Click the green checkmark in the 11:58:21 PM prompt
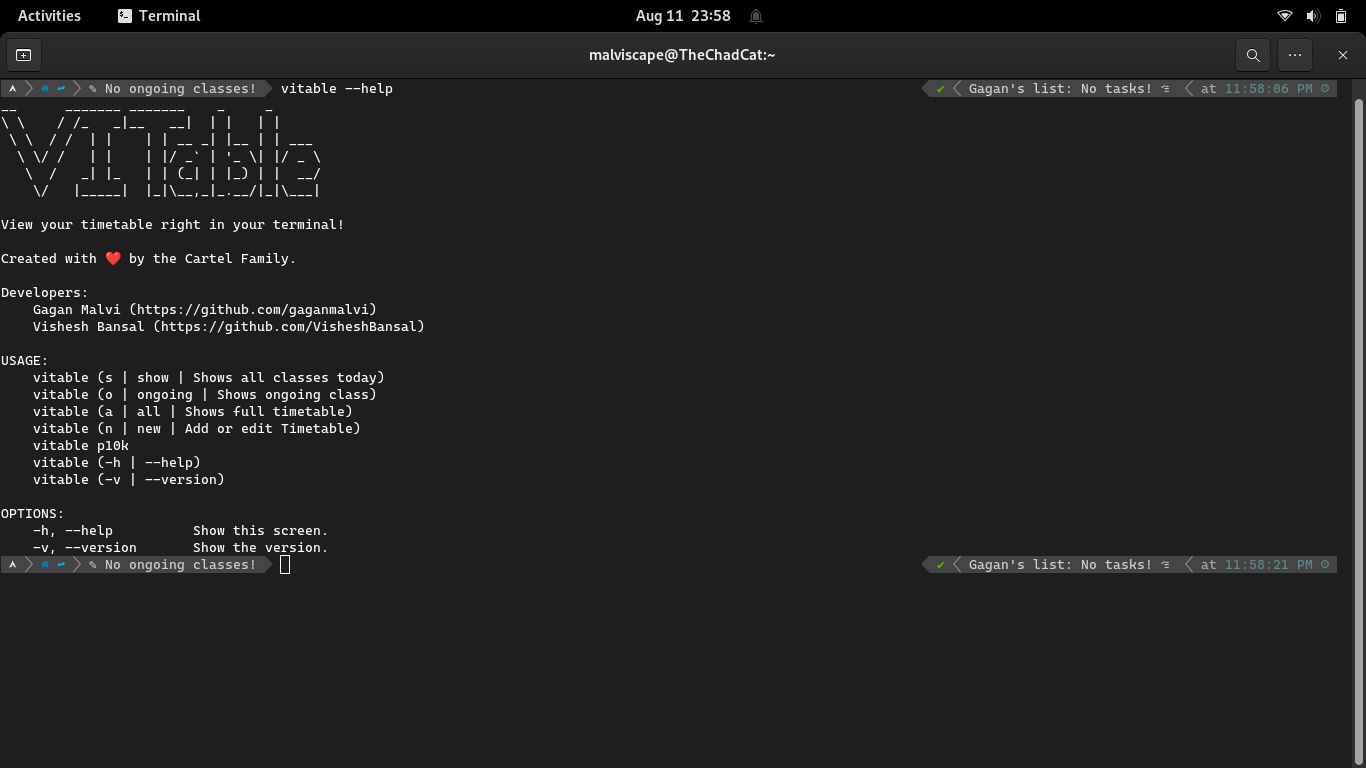 click(x=940, y=565)
